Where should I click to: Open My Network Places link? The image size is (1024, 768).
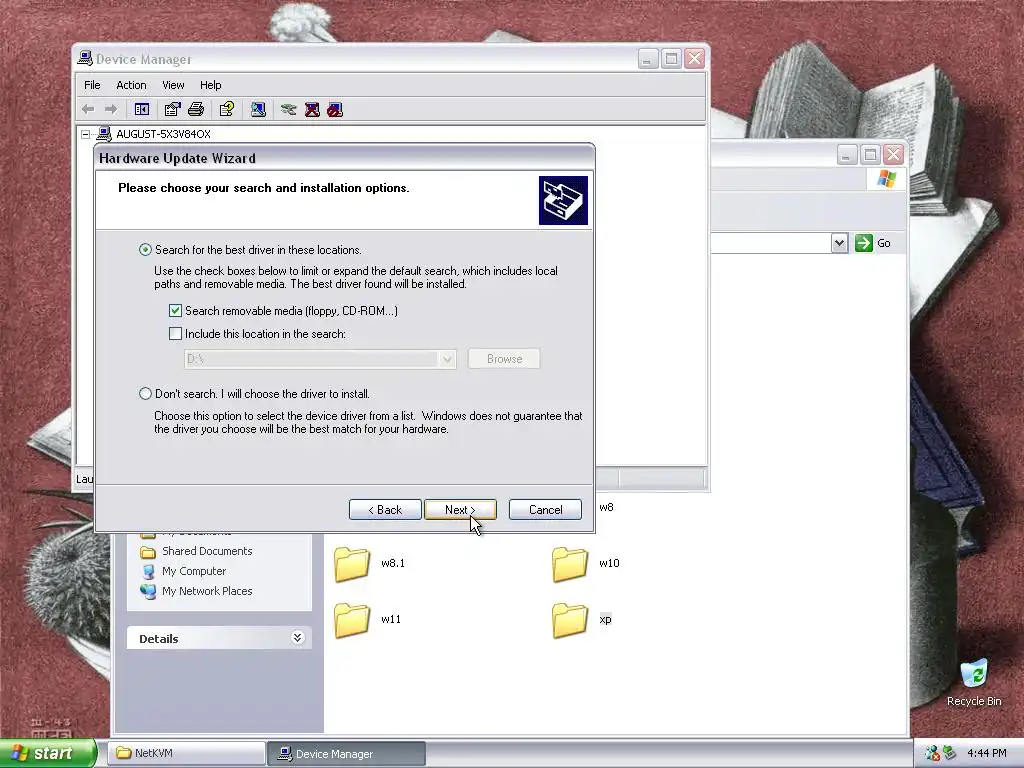[206, 591]
